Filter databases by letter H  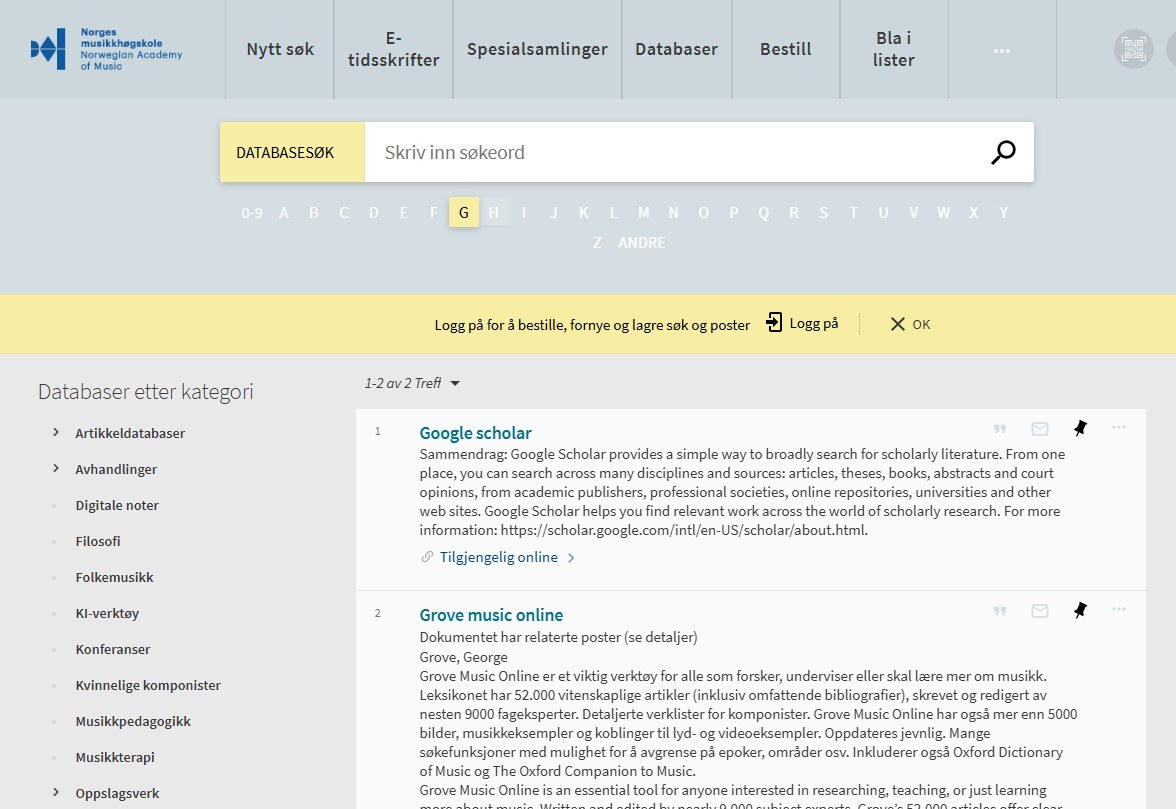click(494, 212)
